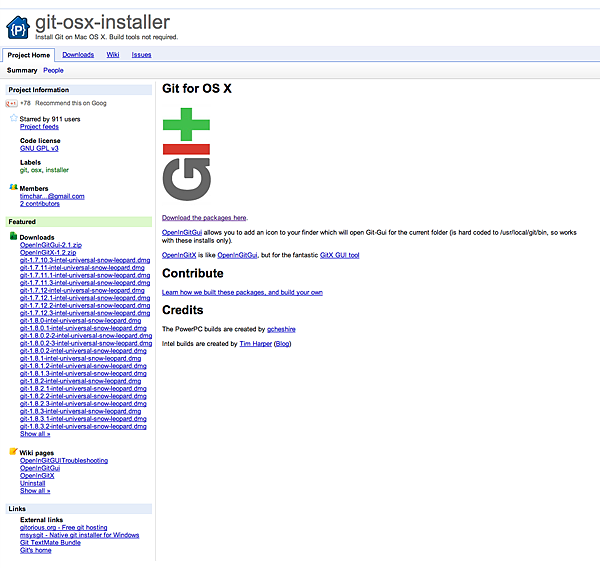Click the Google +1 button icon

coord(11,103)
